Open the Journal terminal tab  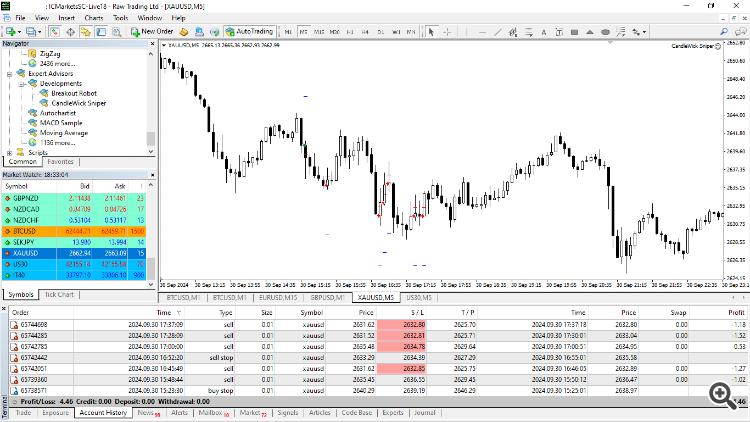(x=425, y=413)
